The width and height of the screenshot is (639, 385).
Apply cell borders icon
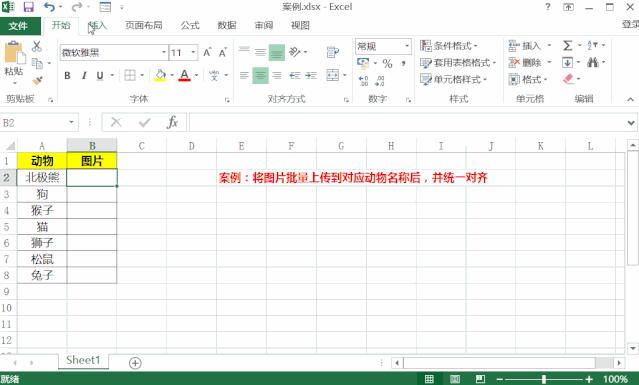pyautogui.click(x=130, y=75)
